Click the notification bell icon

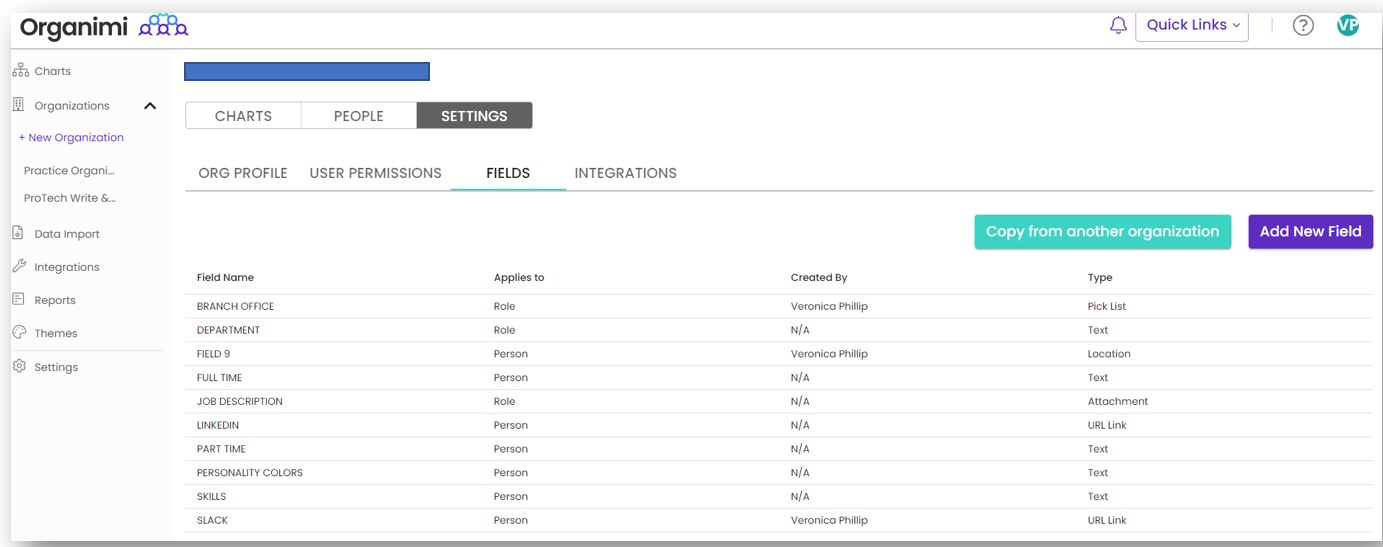1118,26
